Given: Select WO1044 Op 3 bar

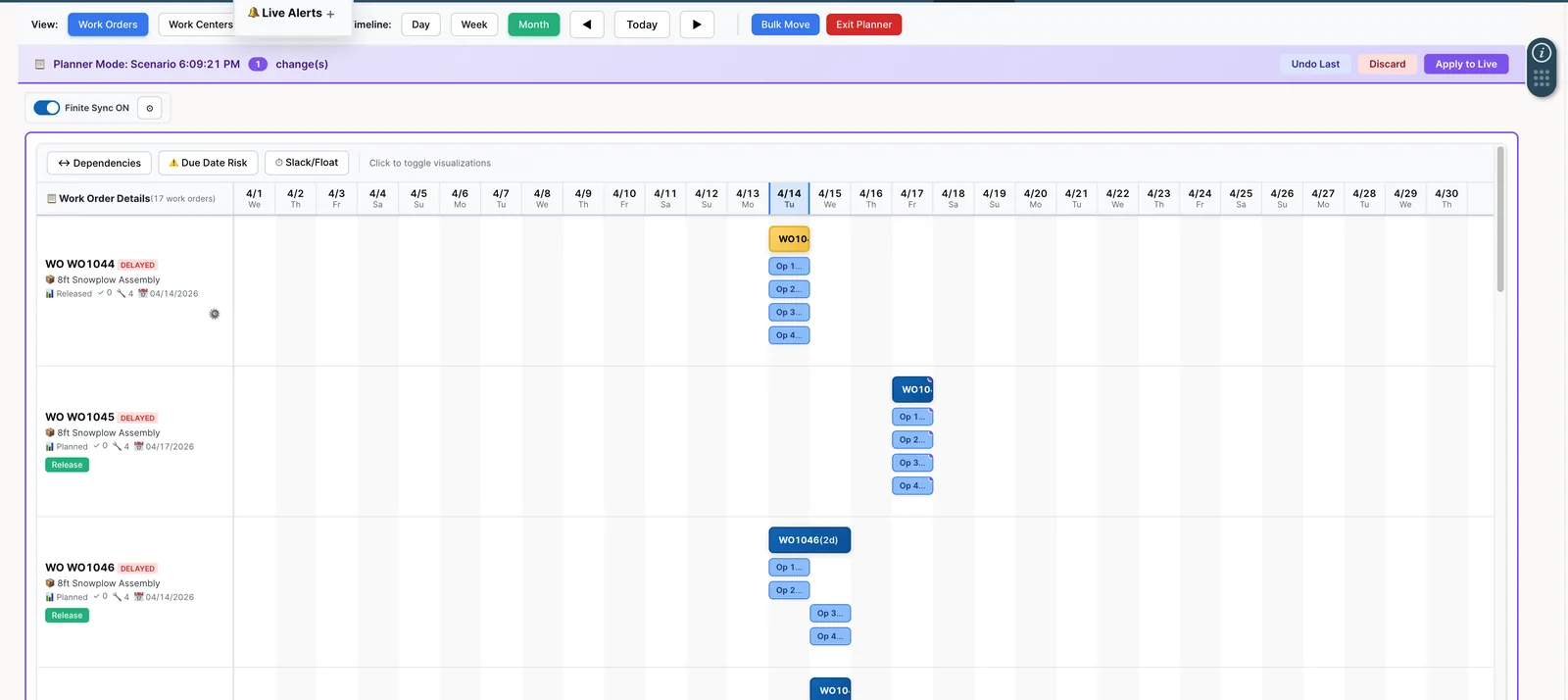Looking at the screenshot, I should (x=790, y=312).
